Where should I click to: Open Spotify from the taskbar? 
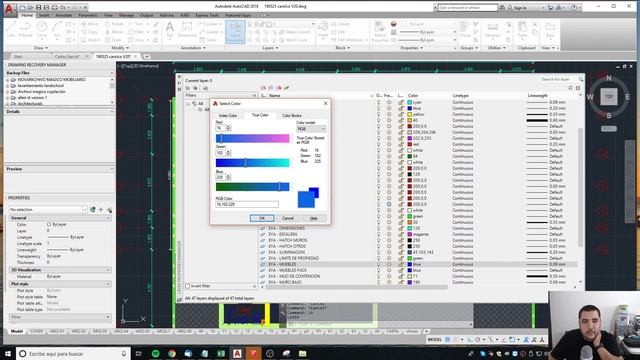156,353
